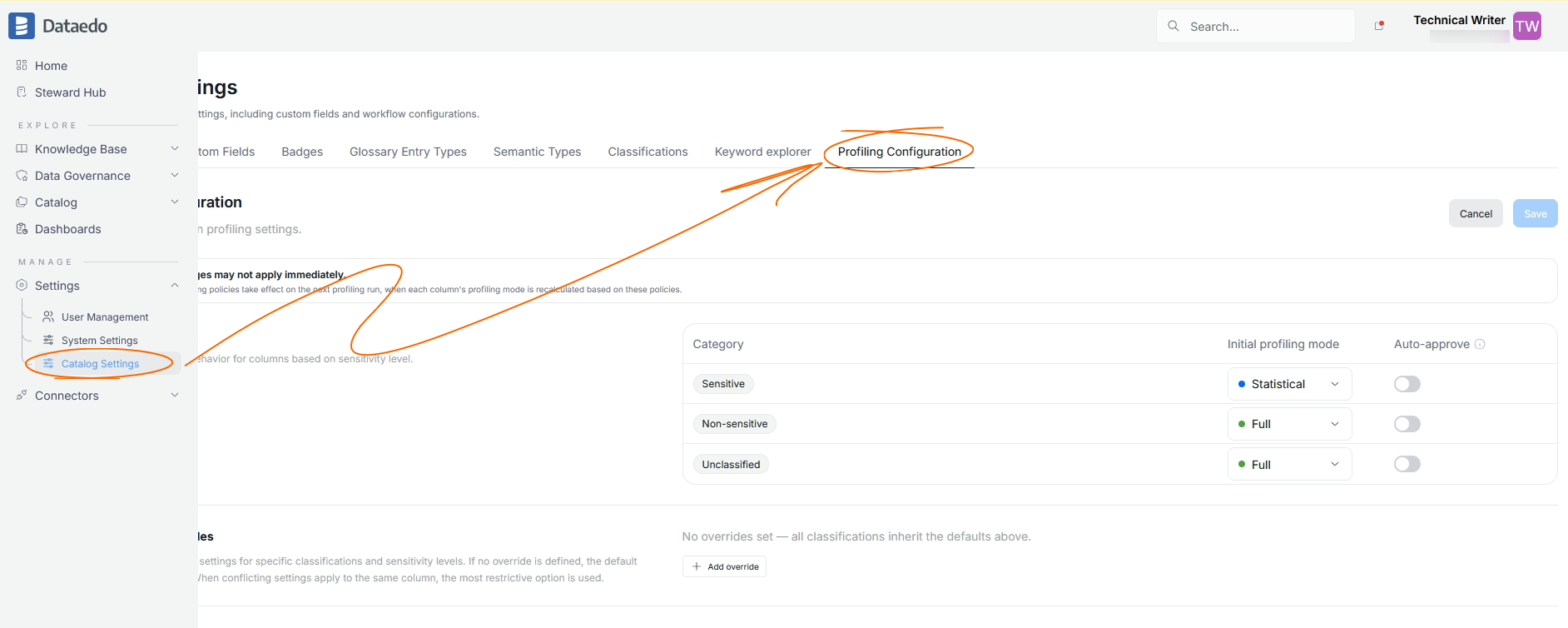The width and height of the screenshot is (1568, 628).
Task: Open System Settings in sidebar
Action: [100, 341]
